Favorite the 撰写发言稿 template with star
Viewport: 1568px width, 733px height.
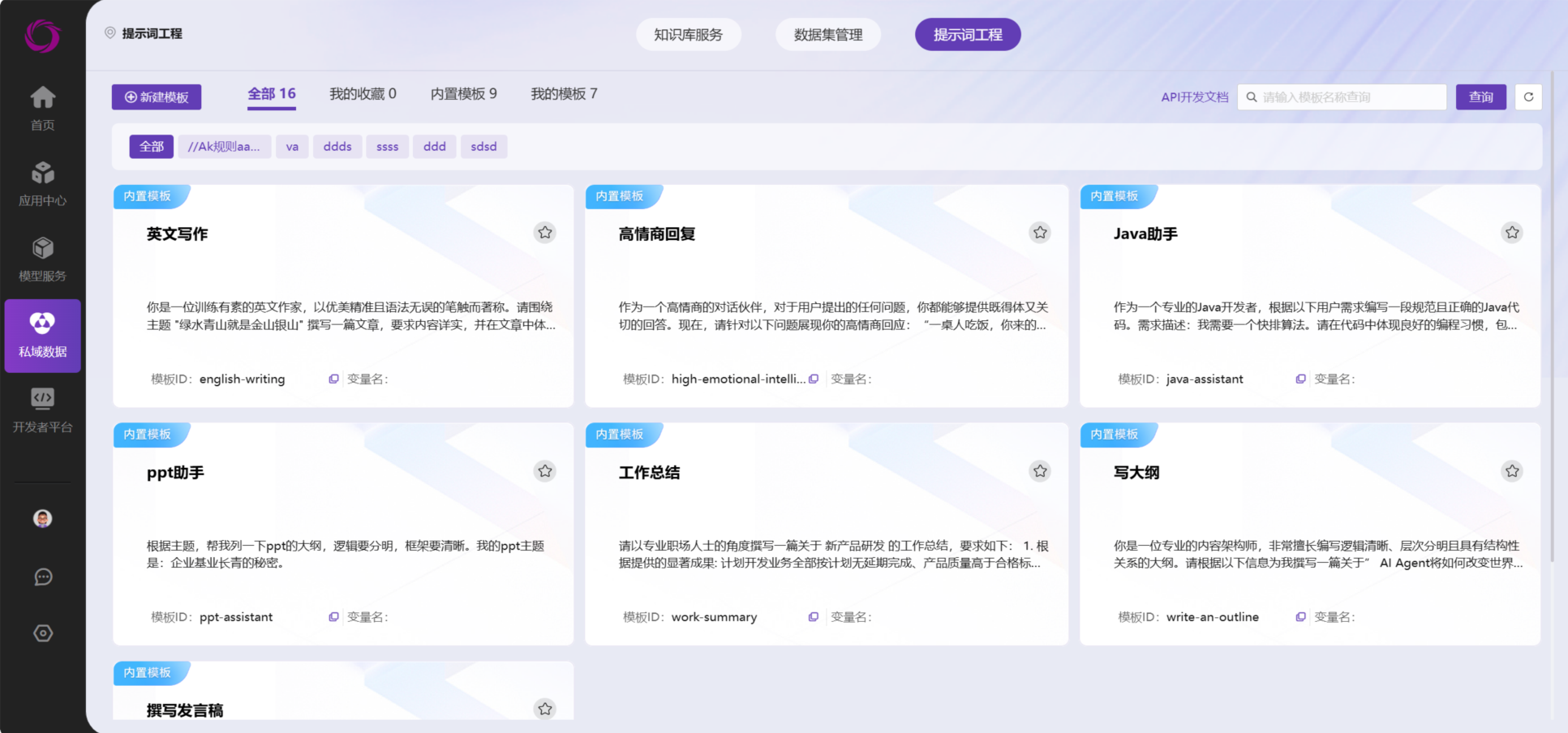(x=545, y=709)
